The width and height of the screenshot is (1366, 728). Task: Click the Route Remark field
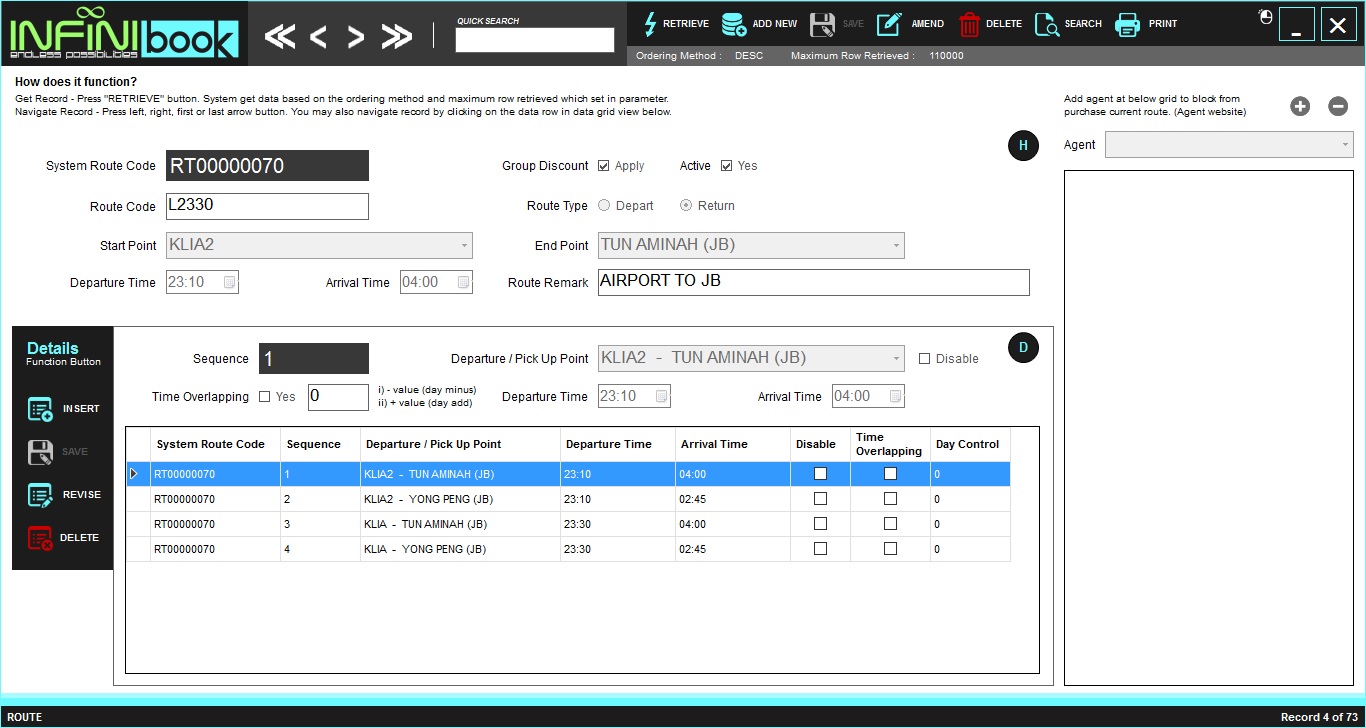pos(813,282)
